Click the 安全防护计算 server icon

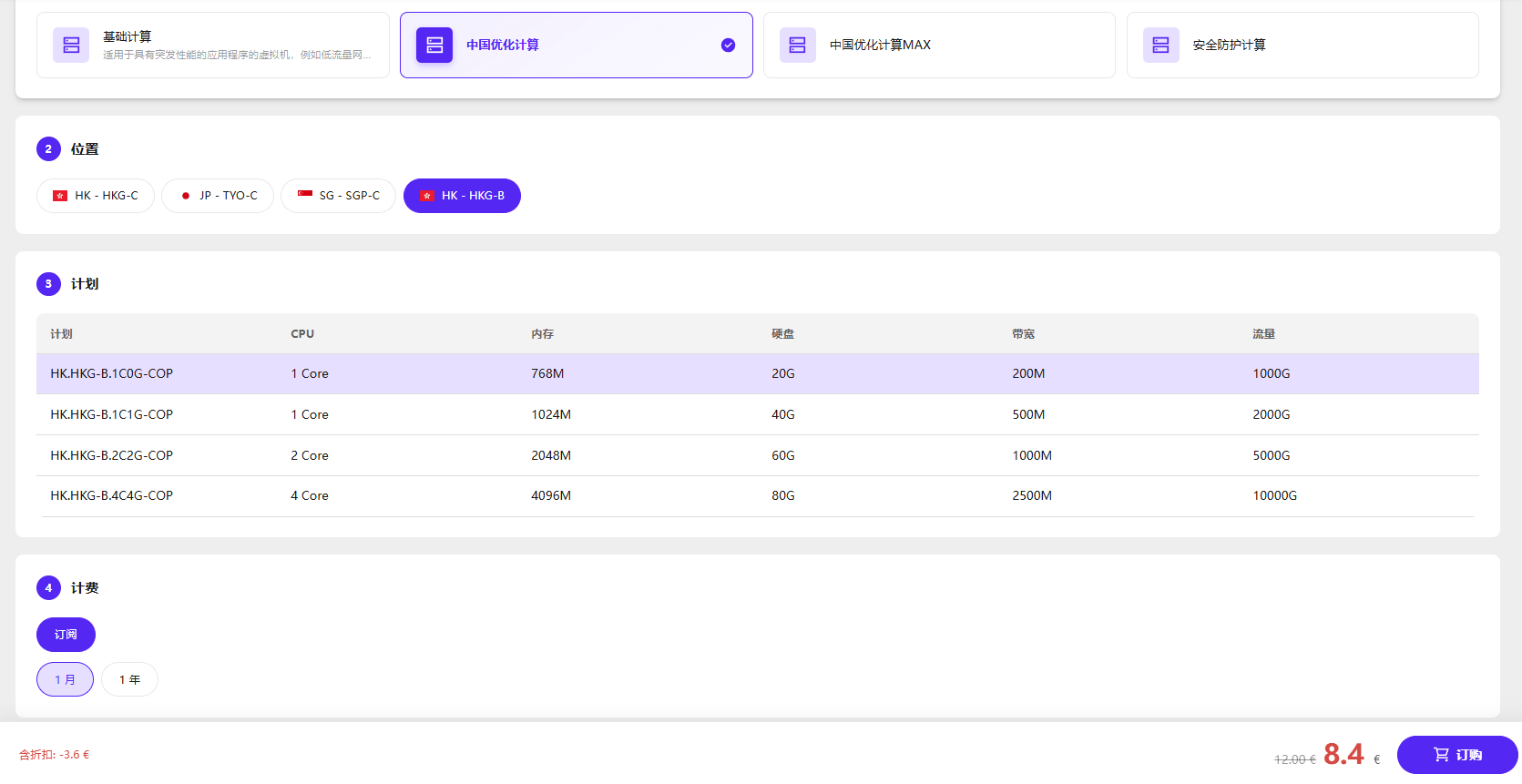pos(1161,45)
